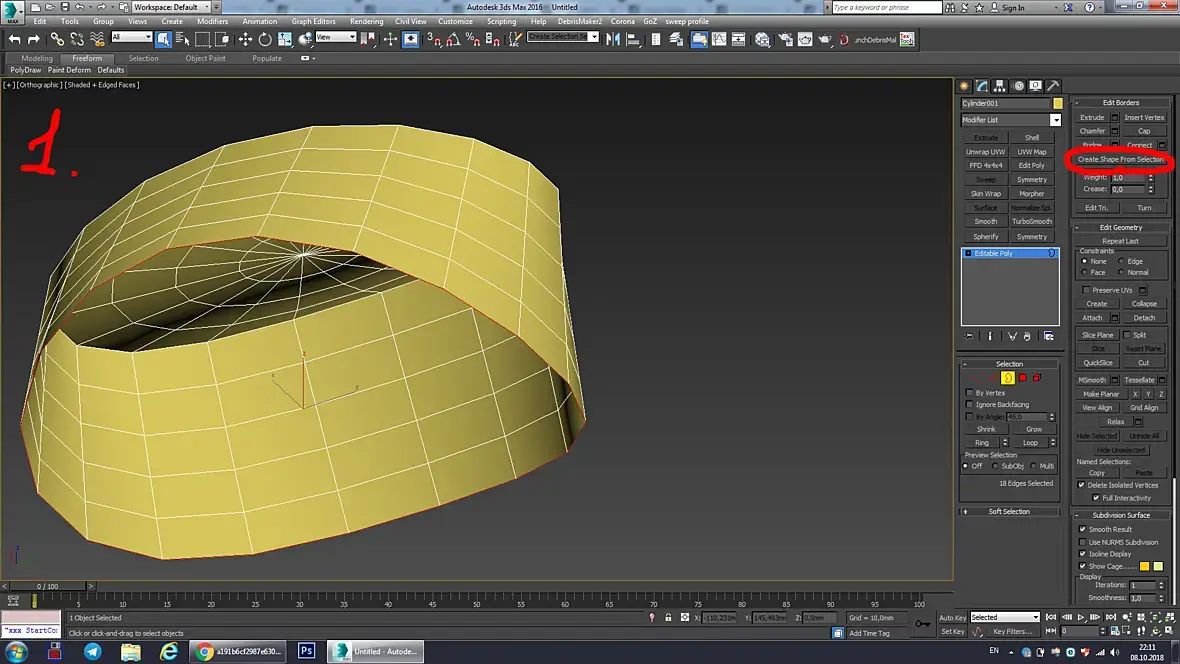Enable the By Vertex checkbox
This screenshot has height=664, width=1180.
click(x=969, y=393)
